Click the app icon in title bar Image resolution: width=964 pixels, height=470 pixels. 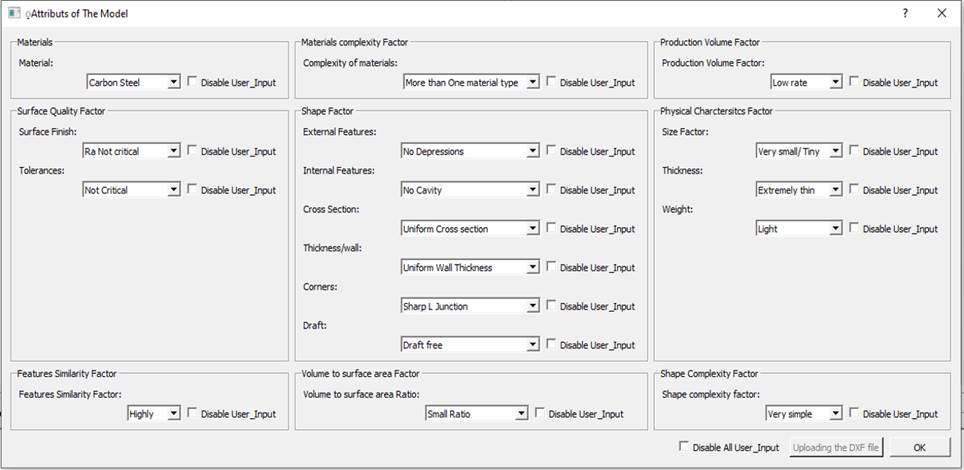coord(14,14)
